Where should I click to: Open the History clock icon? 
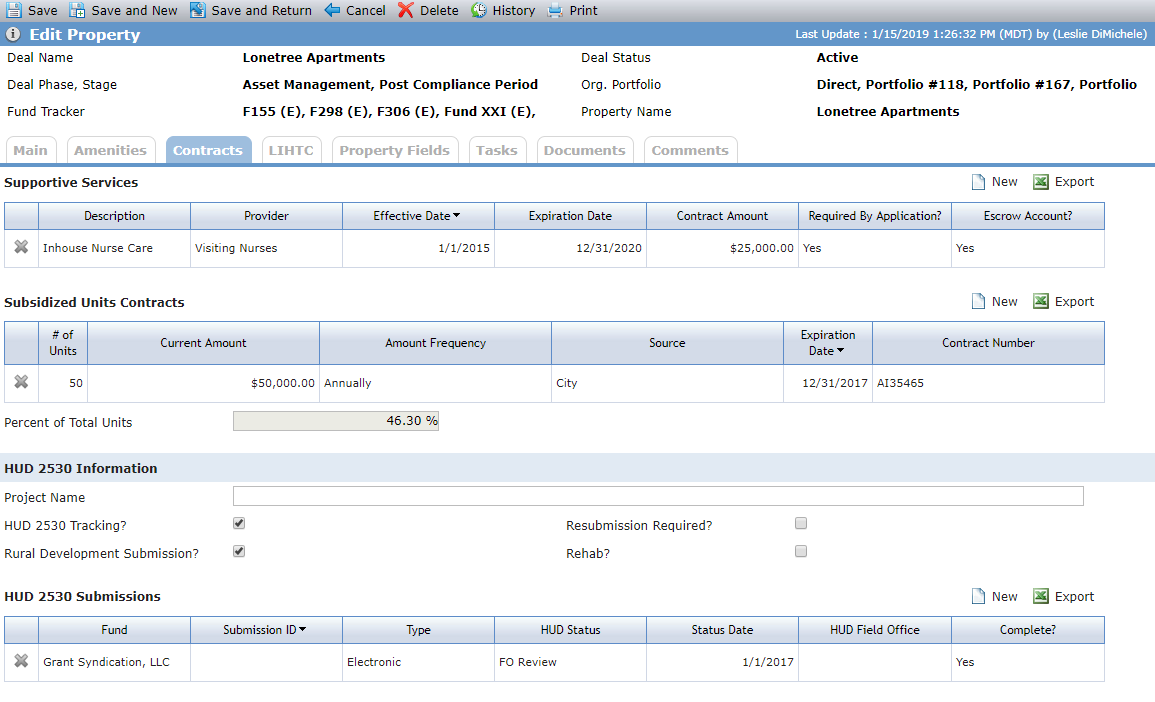point(479,10)
